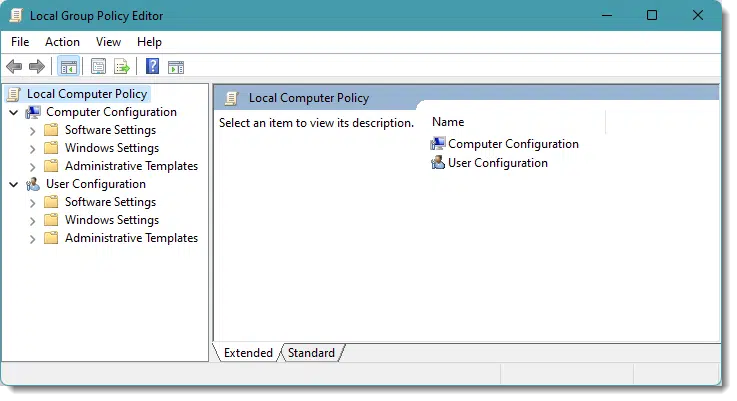The height and width of the screenshot is (401, 737).
Task: Click User Configuration icon in right pane list
Action: (438, 163)
